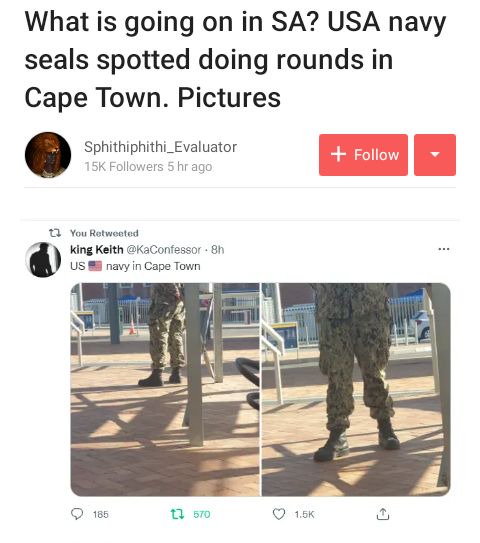
Task: Click the reply comment bubble icon
Action: coord(77,514)
